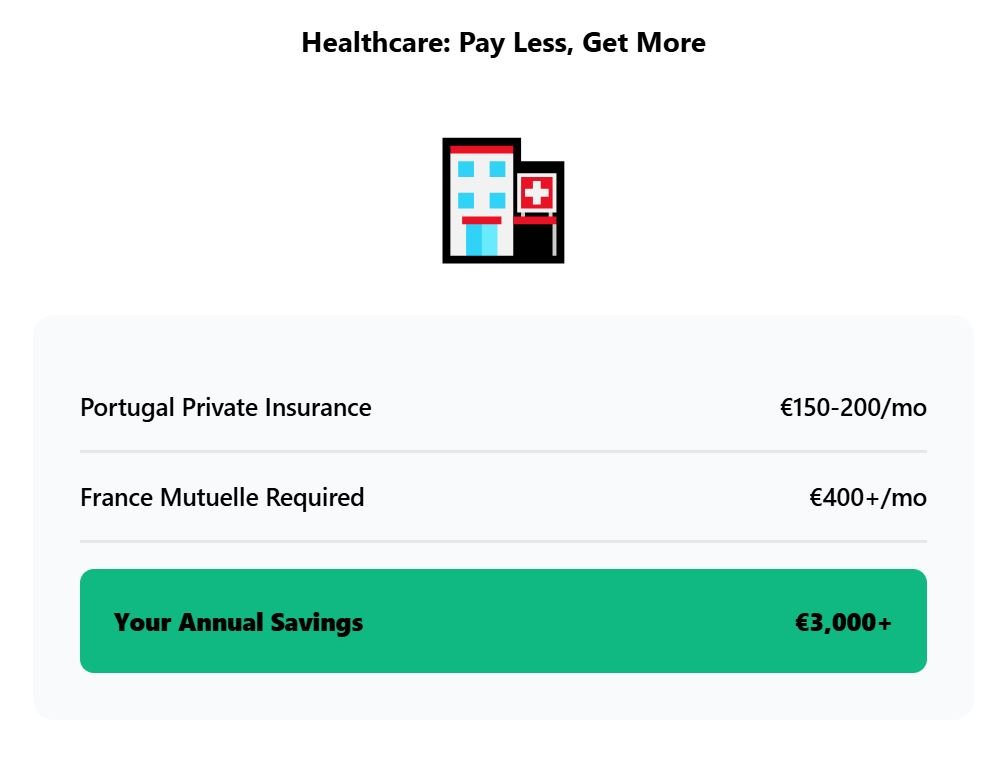The width and height of the screenshot is (1005, 758).
Task: Select the 'France Mutuelle Required' label
Action: (222, 498)
